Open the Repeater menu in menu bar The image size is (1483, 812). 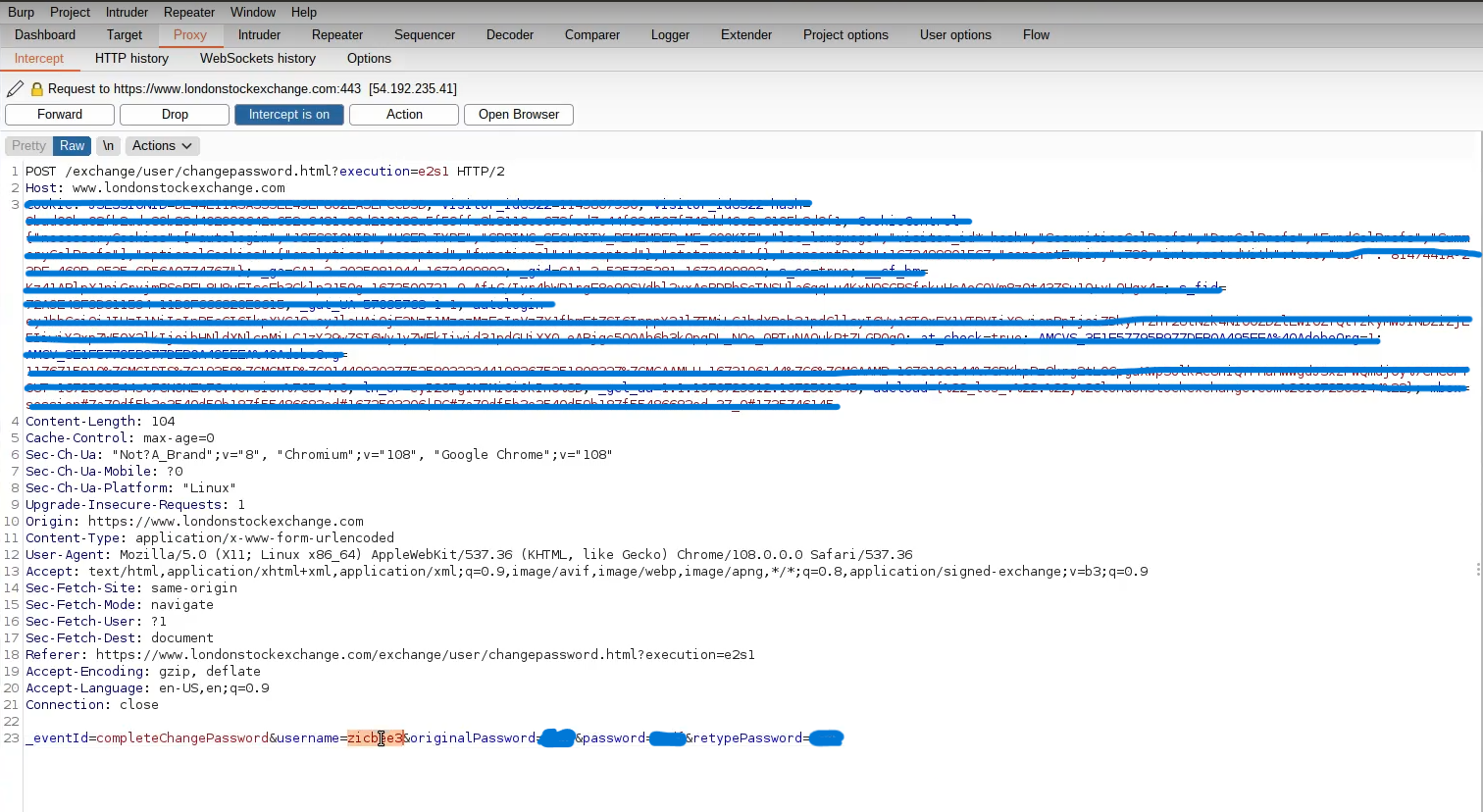pyautogui.click(x=189, y=12)
